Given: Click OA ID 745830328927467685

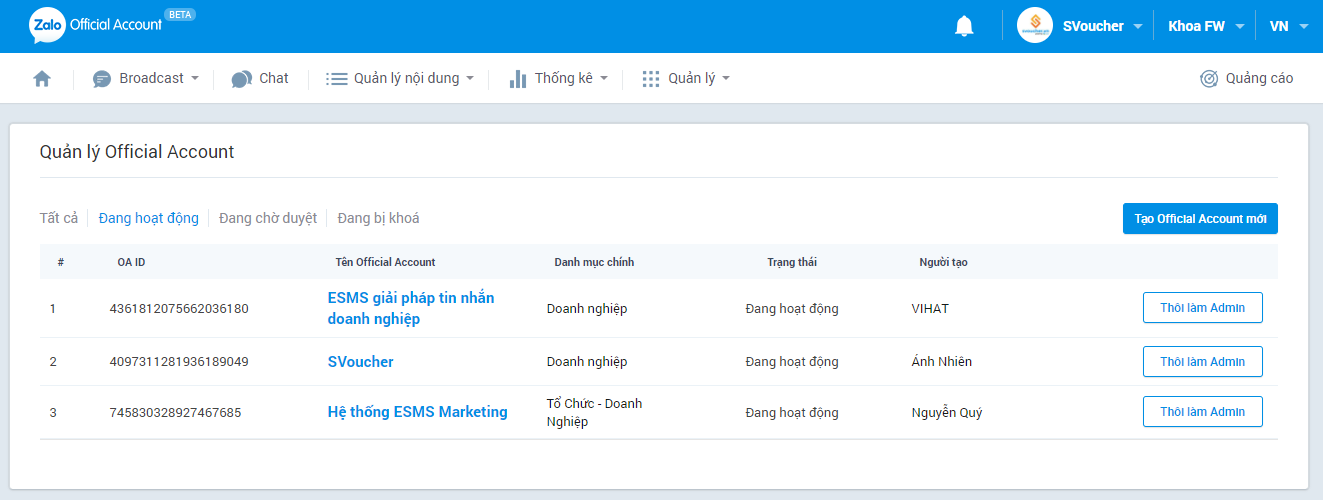Looking at the screenshot, I should (x=175, y=412).
